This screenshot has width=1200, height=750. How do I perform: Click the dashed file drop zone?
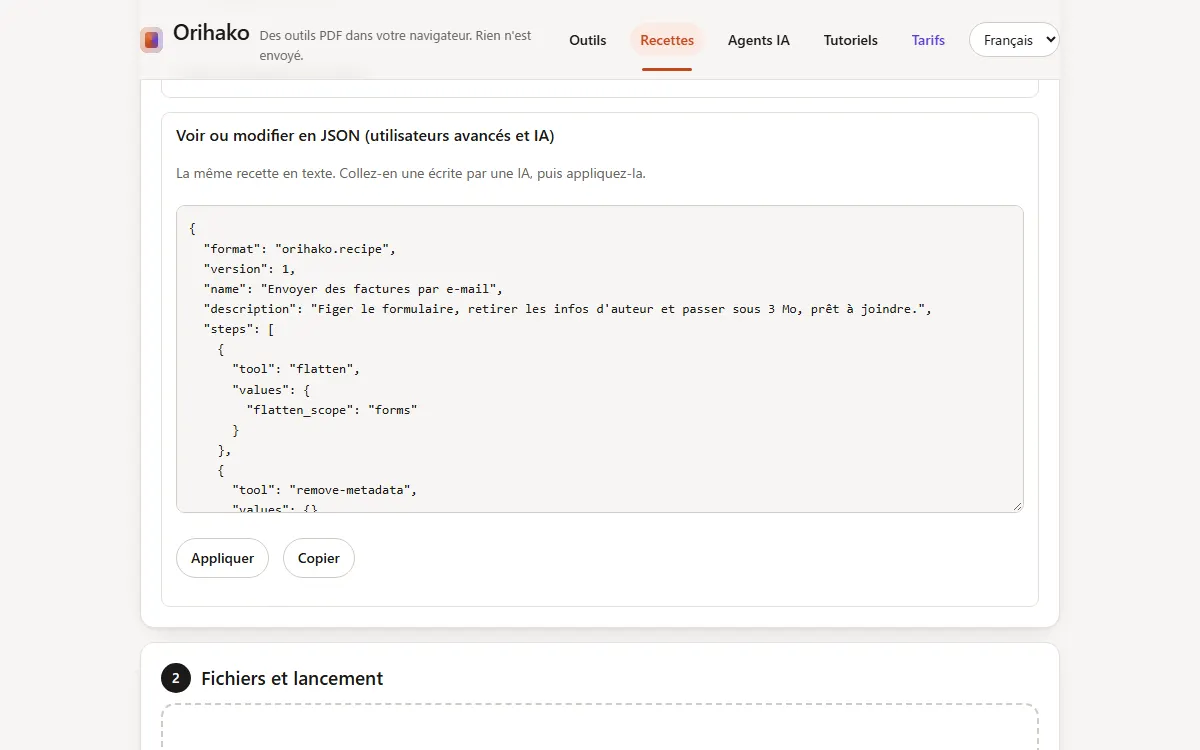click(x=600, y=728)
